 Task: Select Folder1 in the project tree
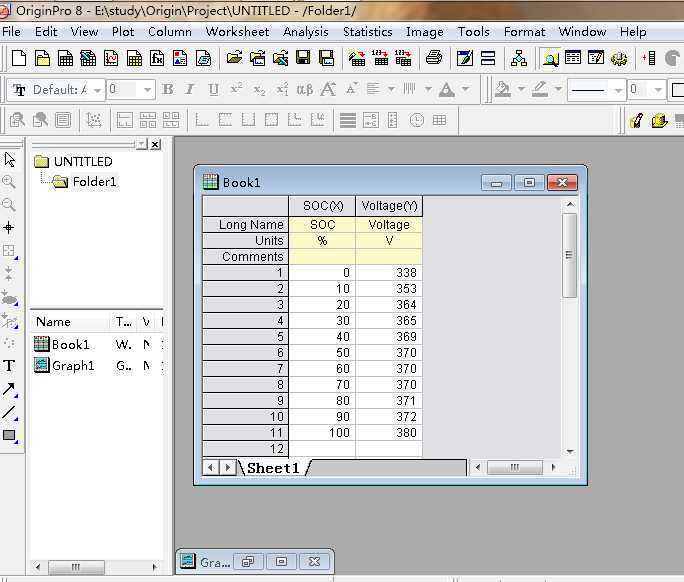tap(95, 181)
